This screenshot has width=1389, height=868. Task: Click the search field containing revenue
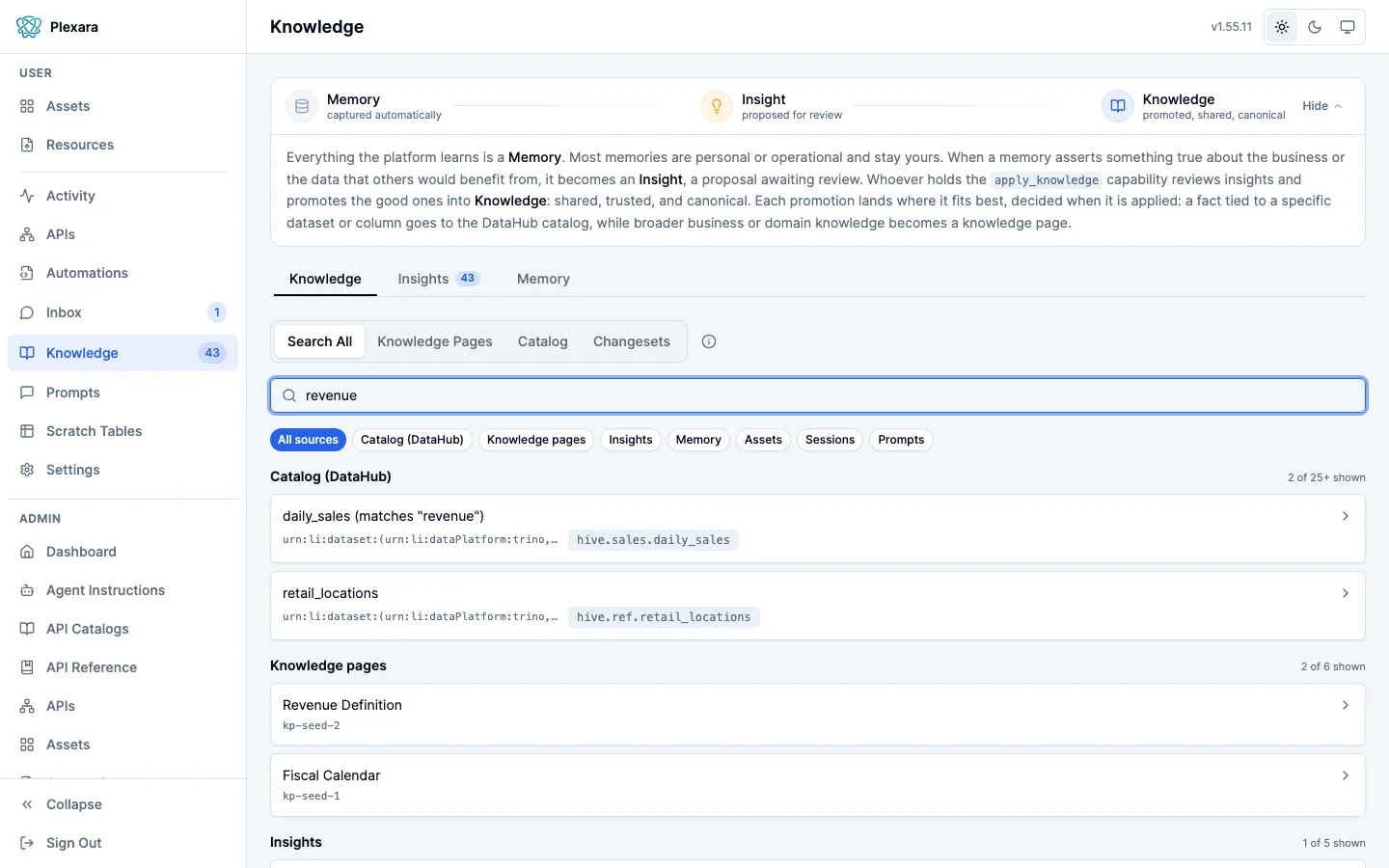(x=818, y=395)
